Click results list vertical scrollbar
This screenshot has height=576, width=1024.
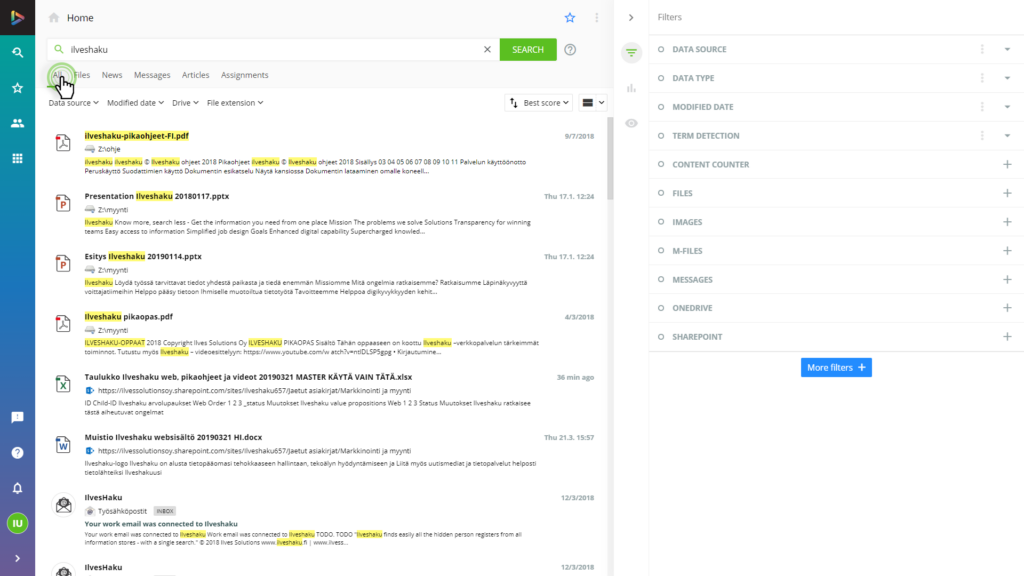click(610, 159)
